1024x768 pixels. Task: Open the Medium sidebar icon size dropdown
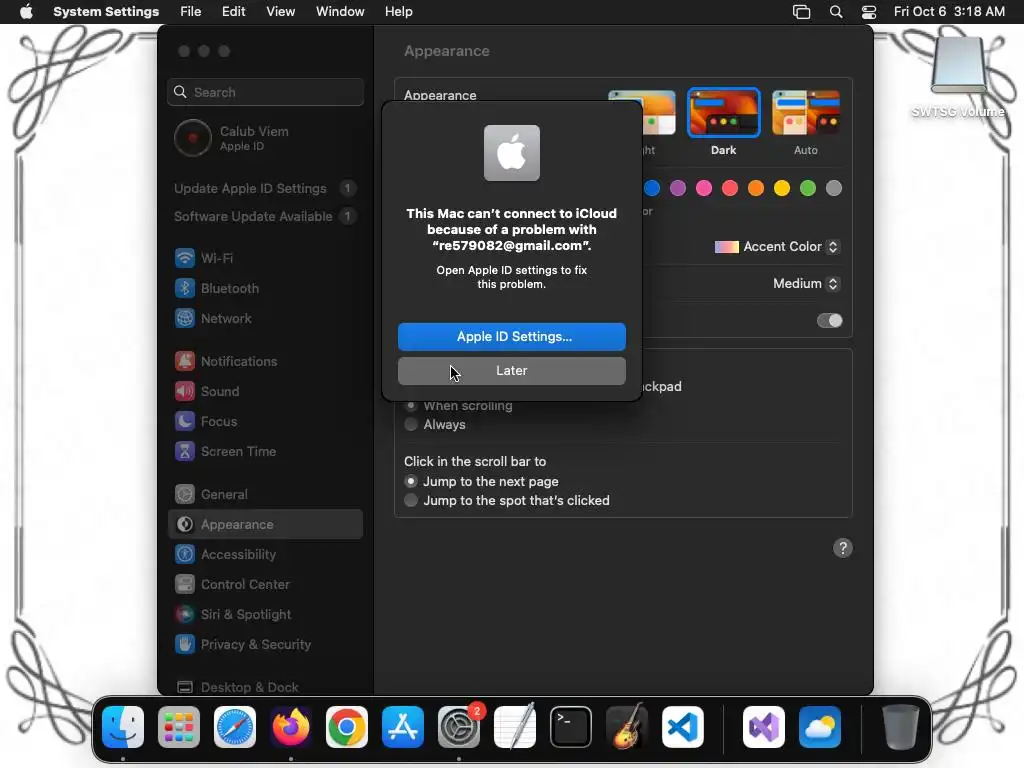click(x=807, y=283)
